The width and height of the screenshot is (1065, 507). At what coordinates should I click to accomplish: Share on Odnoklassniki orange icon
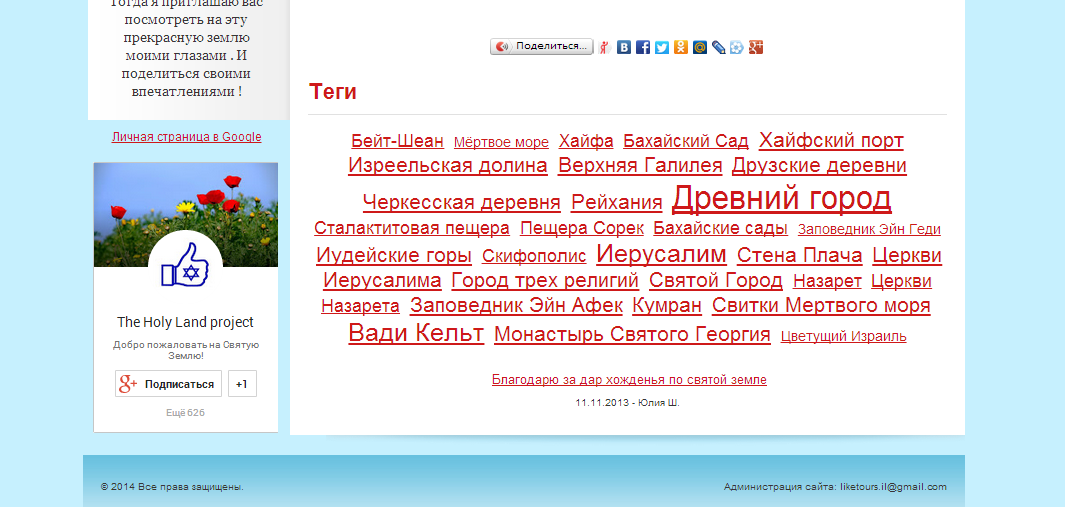pyautogui.click(x=681, y=47)
